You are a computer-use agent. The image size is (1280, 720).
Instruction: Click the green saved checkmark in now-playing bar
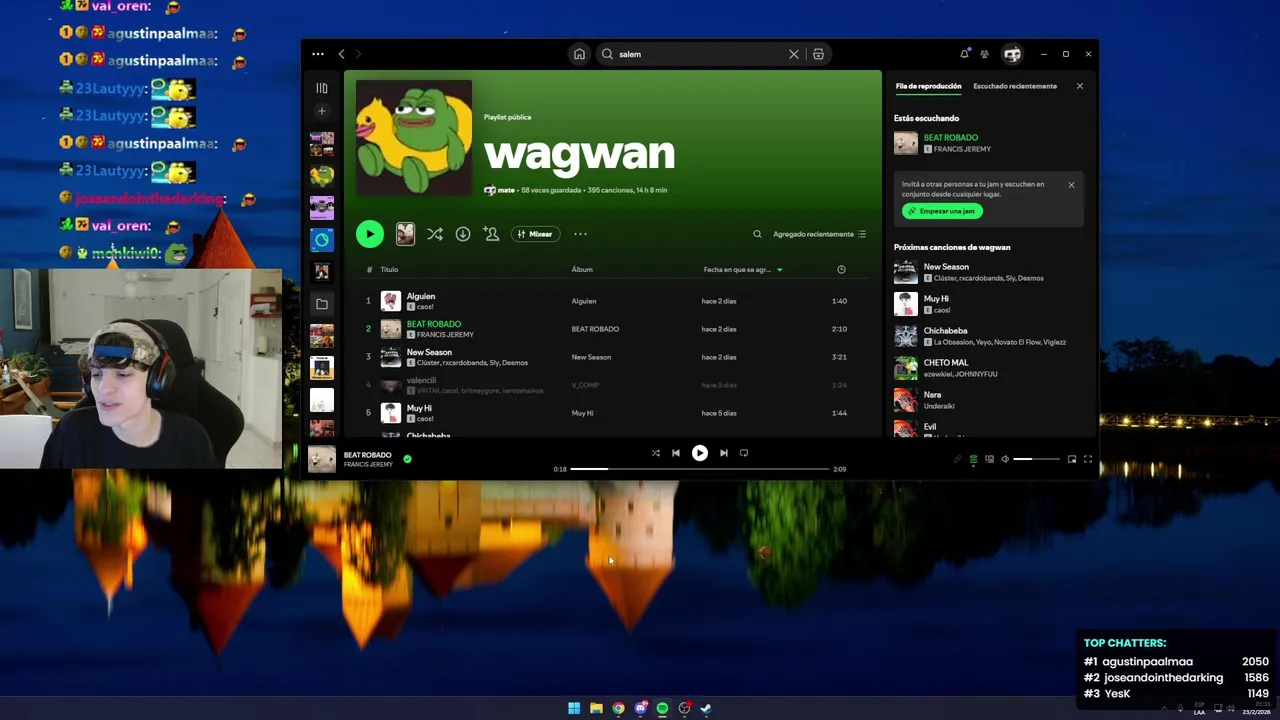coord(407,459)
